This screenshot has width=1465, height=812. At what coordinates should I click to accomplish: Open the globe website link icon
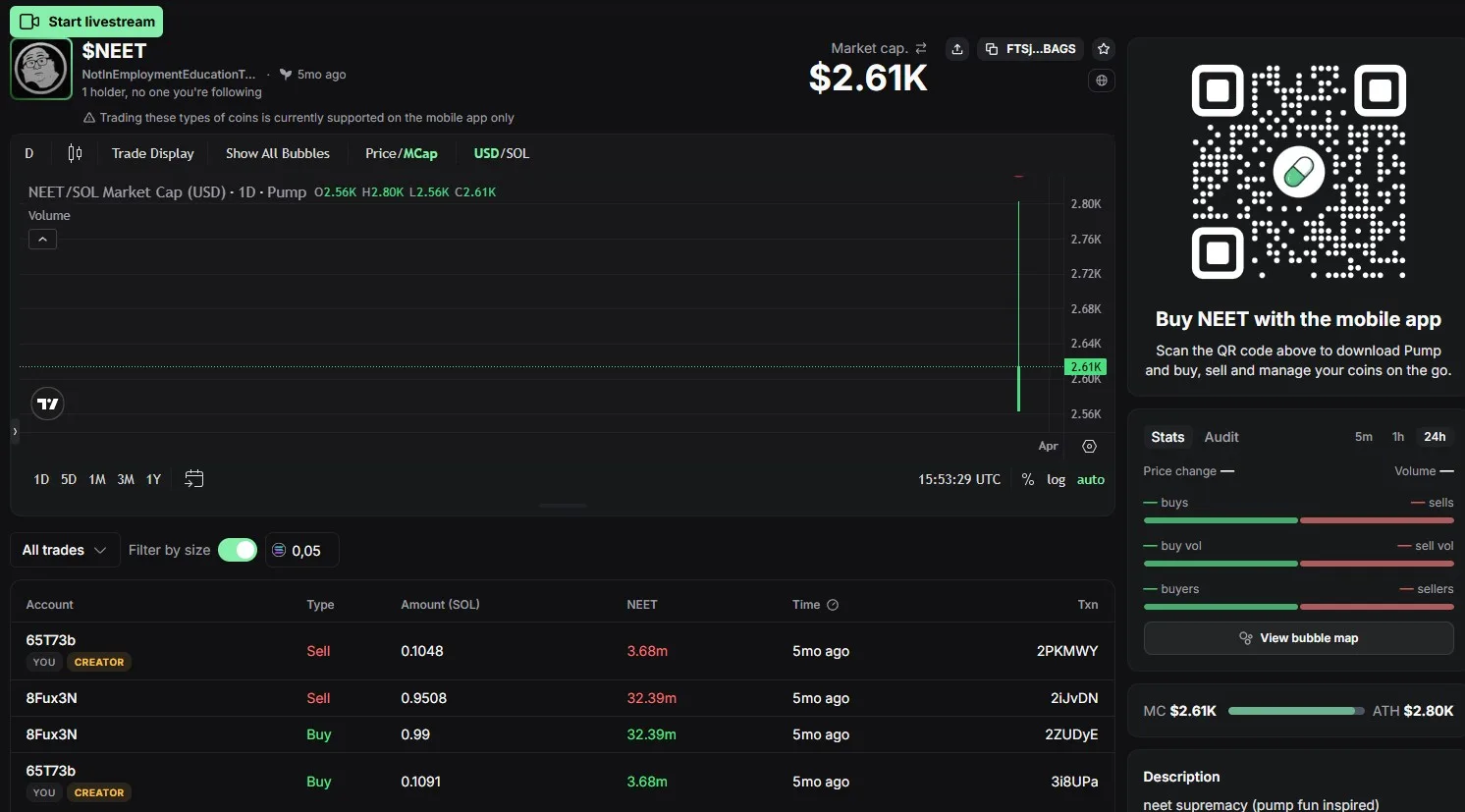[1102, 81]
